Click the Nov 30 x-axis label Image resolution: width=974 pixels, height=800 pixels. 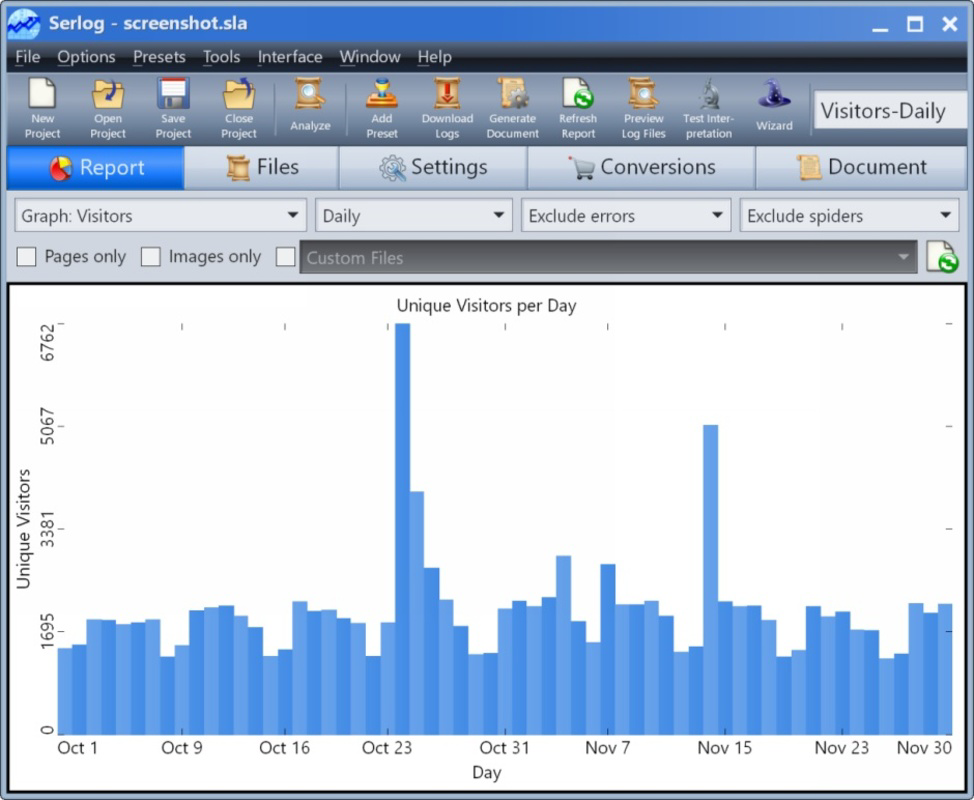[924, 748]
